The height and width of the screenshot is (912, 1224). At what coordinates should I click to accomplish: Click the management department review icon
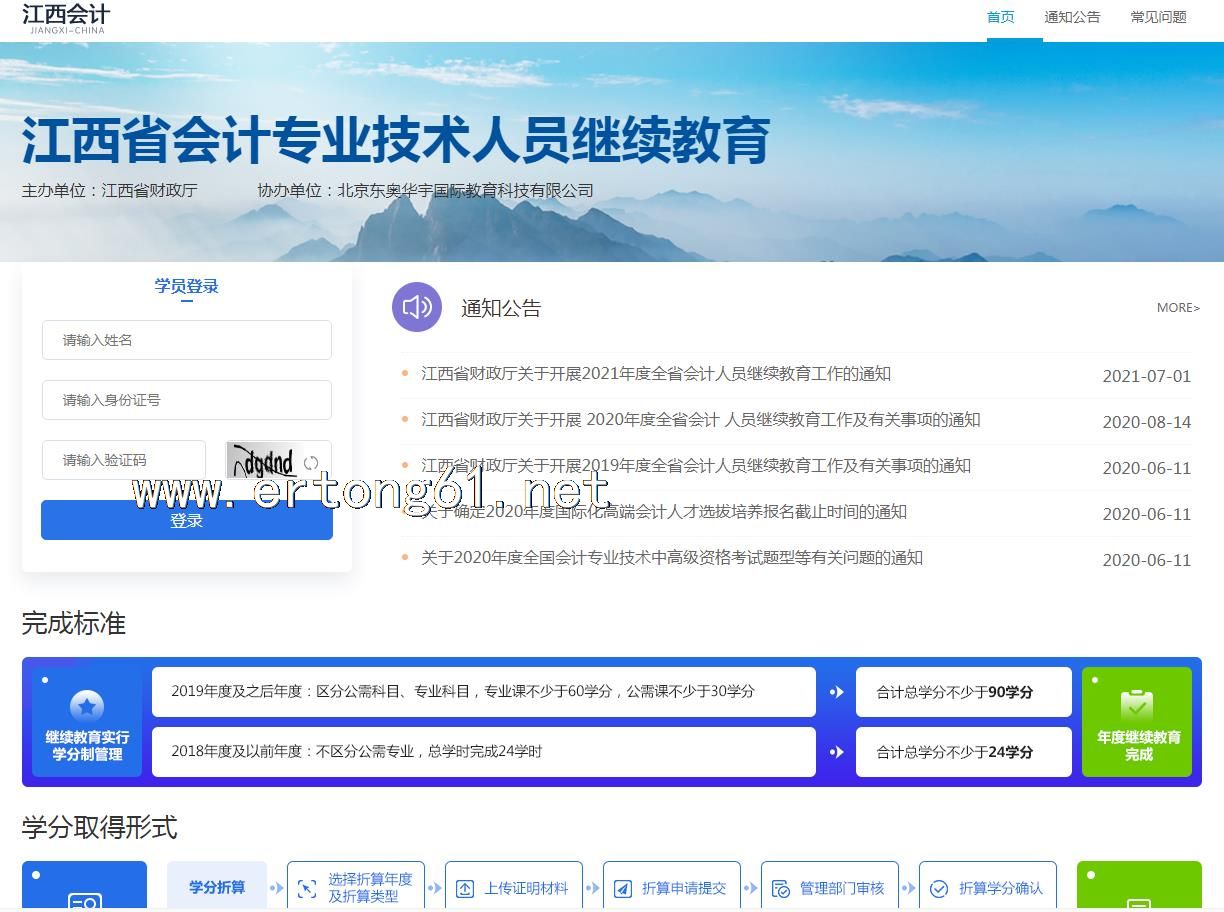coord(781,888)
